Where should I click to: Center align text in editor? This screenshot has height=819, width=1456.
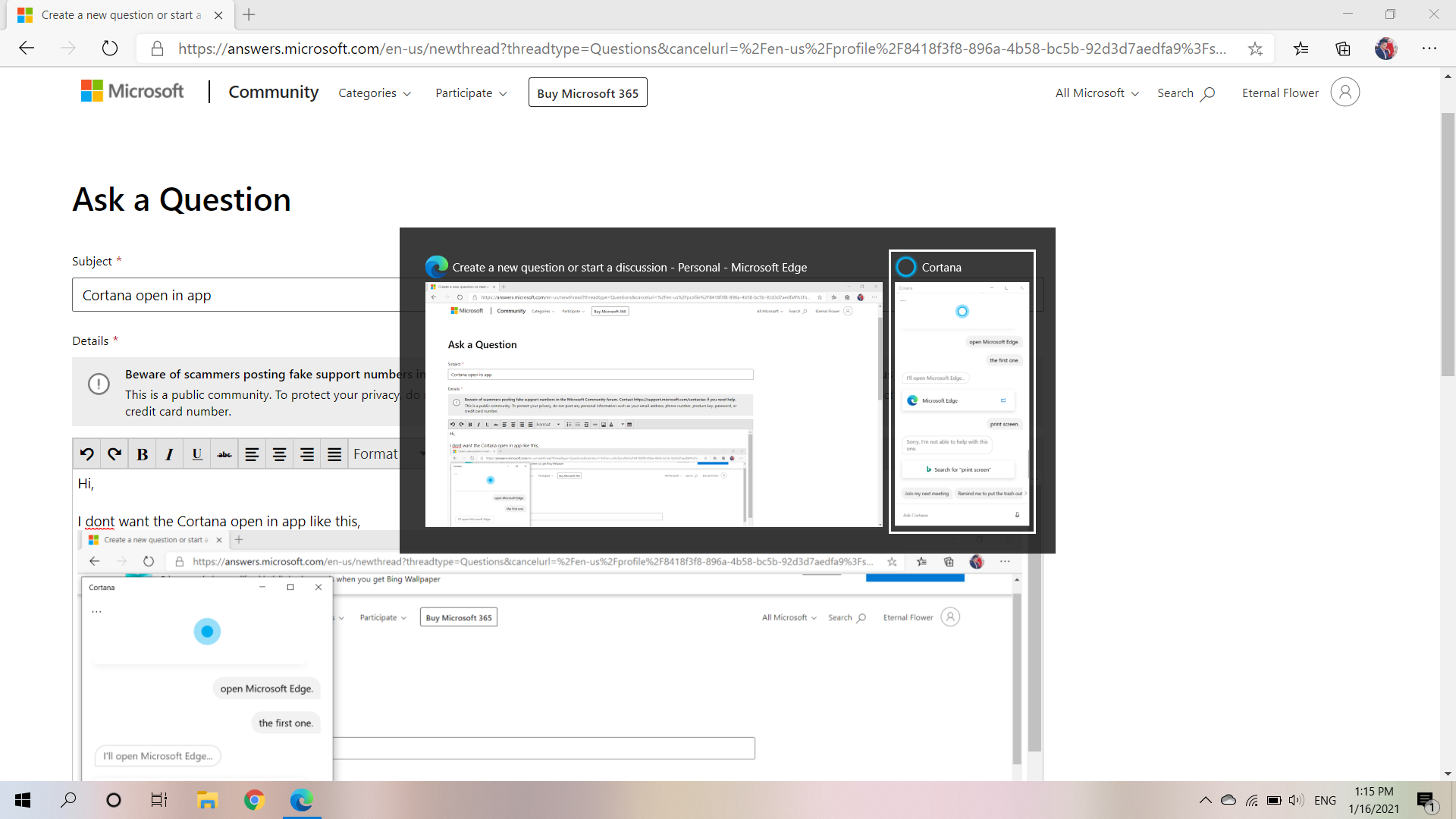[x=279, y=454]
